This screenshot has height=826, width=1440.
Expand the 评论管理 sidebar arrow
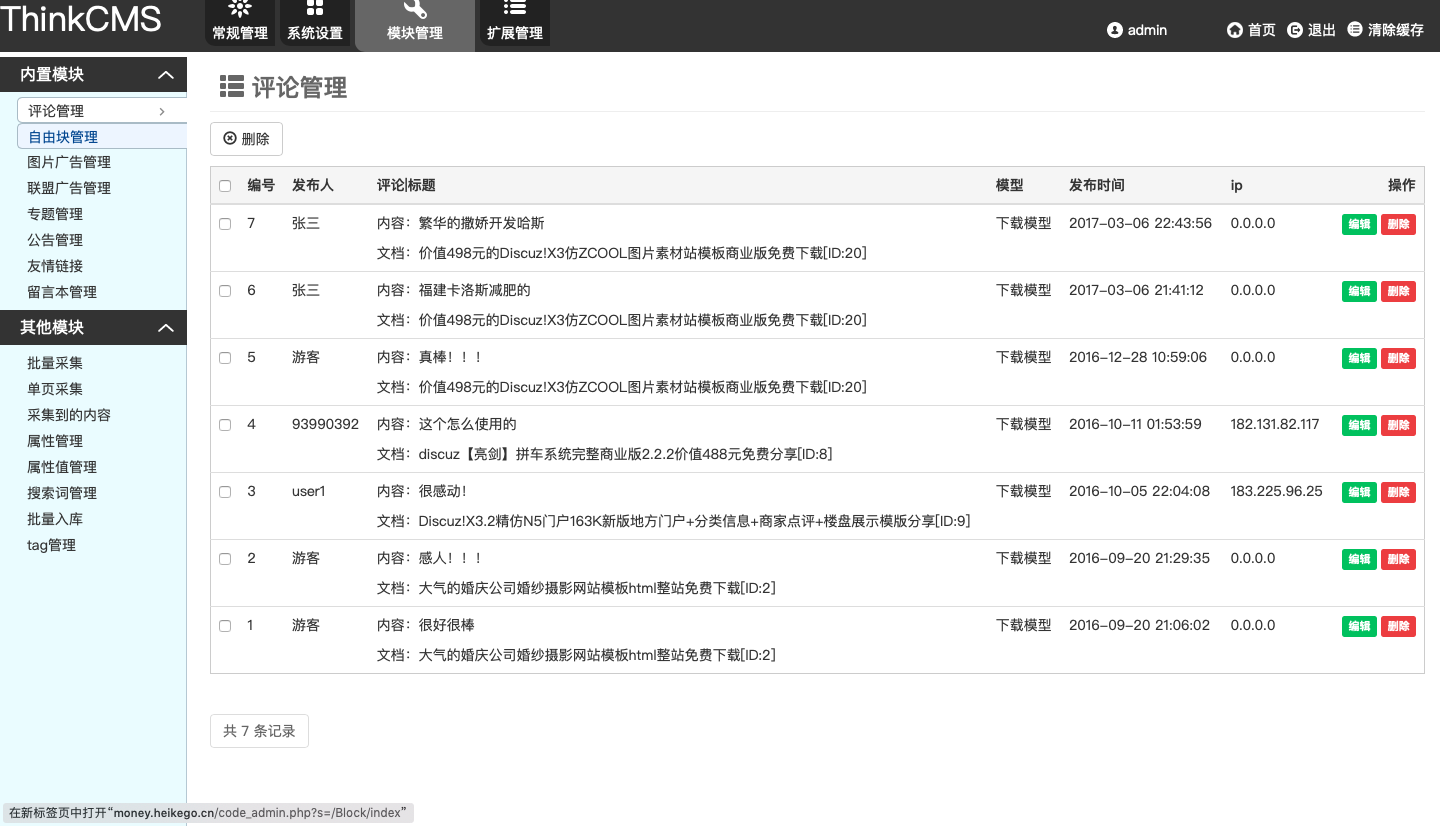pos(162,111)
